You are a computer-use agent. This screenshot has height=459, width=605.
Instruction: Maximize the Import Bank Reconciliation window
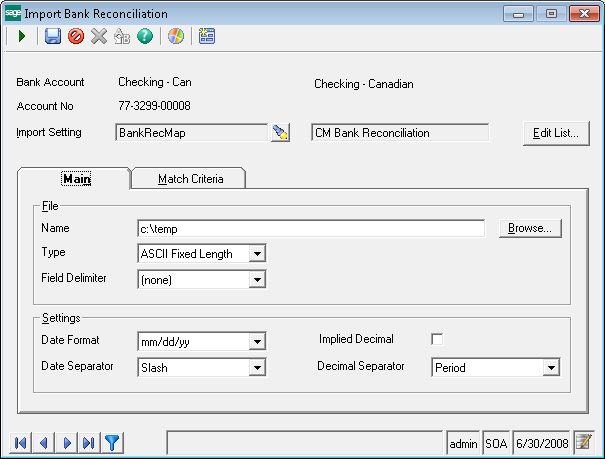(x=551, y=14)
